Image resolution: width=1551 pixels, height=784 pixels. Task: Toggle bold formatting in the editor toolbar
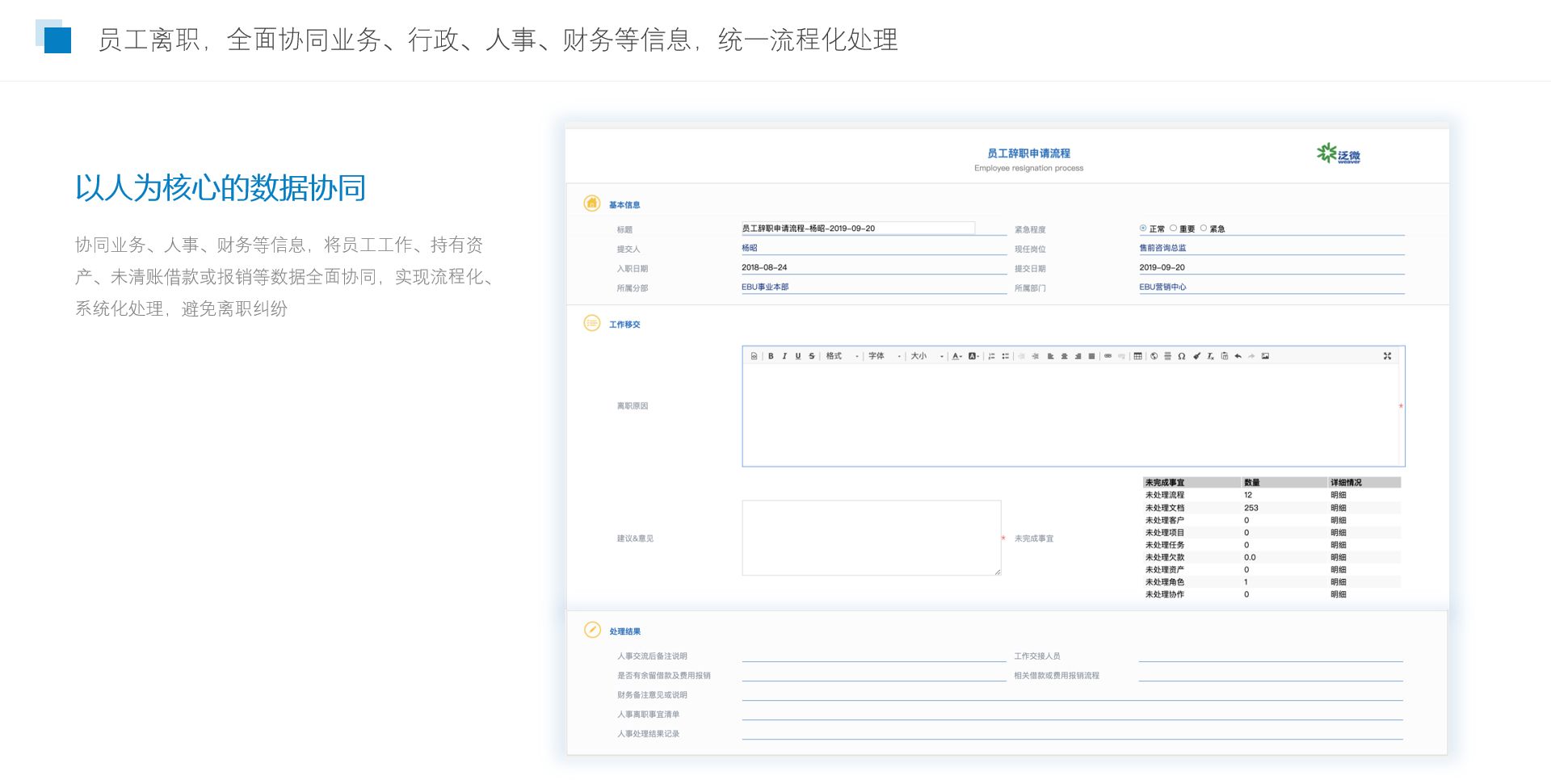771,356
